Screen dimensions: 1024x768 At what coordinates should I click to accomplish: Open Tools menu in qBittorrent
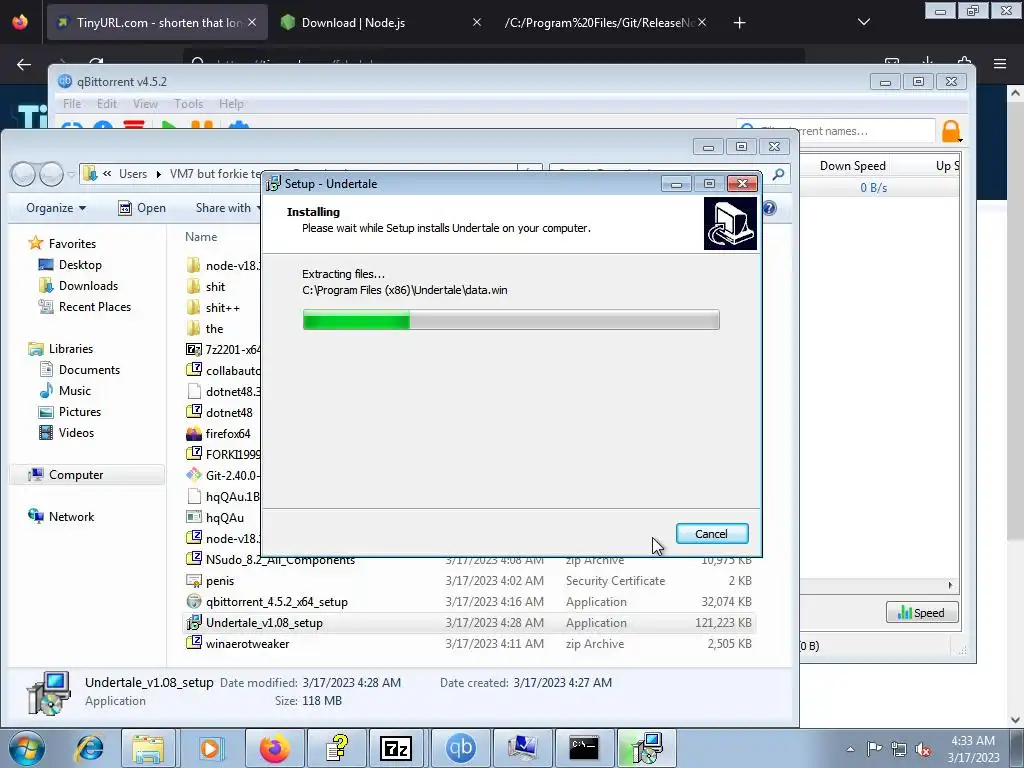[188, 103]
